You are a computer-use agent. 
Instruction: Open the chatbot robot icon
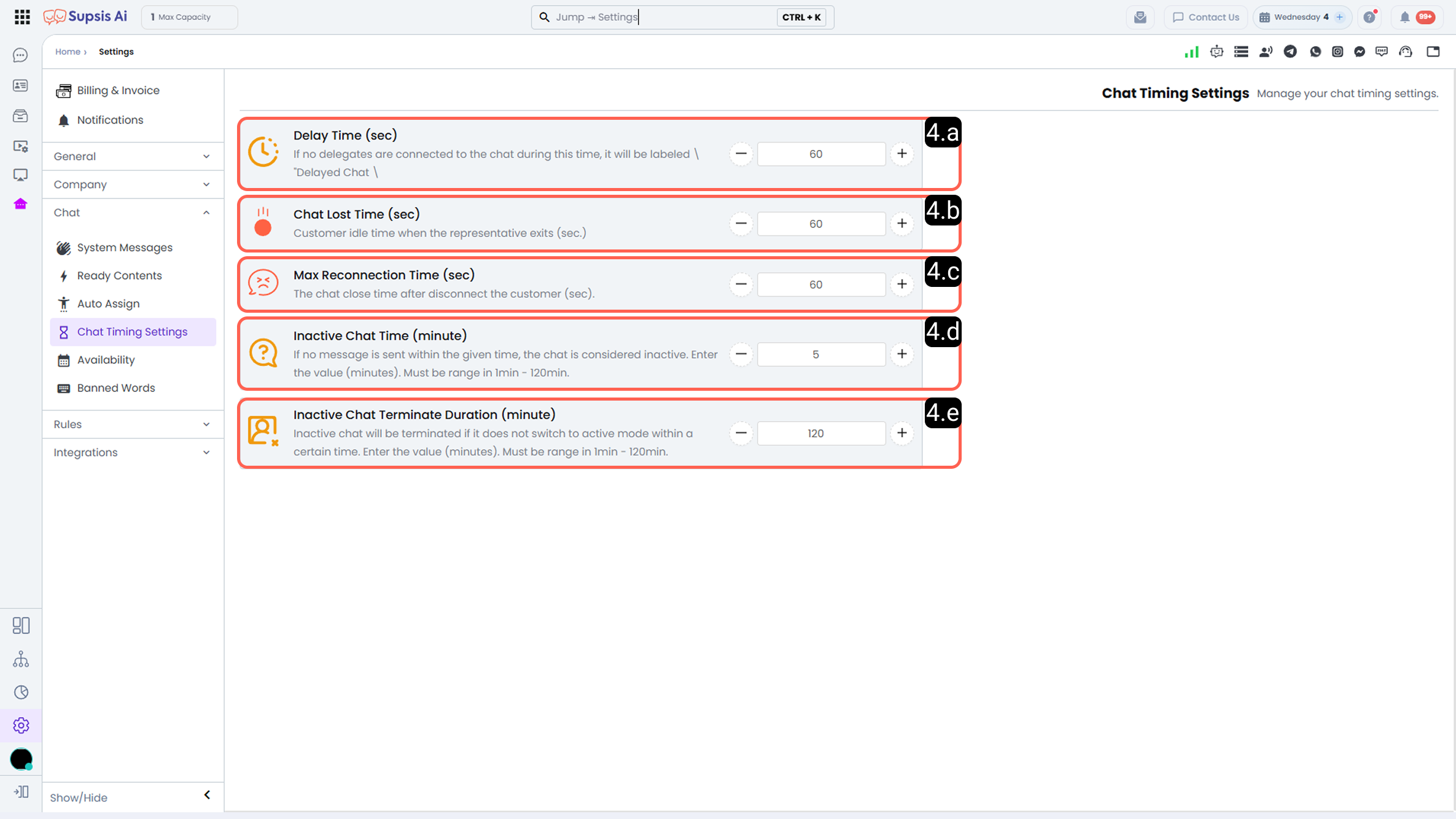[x=1217, y=52]
